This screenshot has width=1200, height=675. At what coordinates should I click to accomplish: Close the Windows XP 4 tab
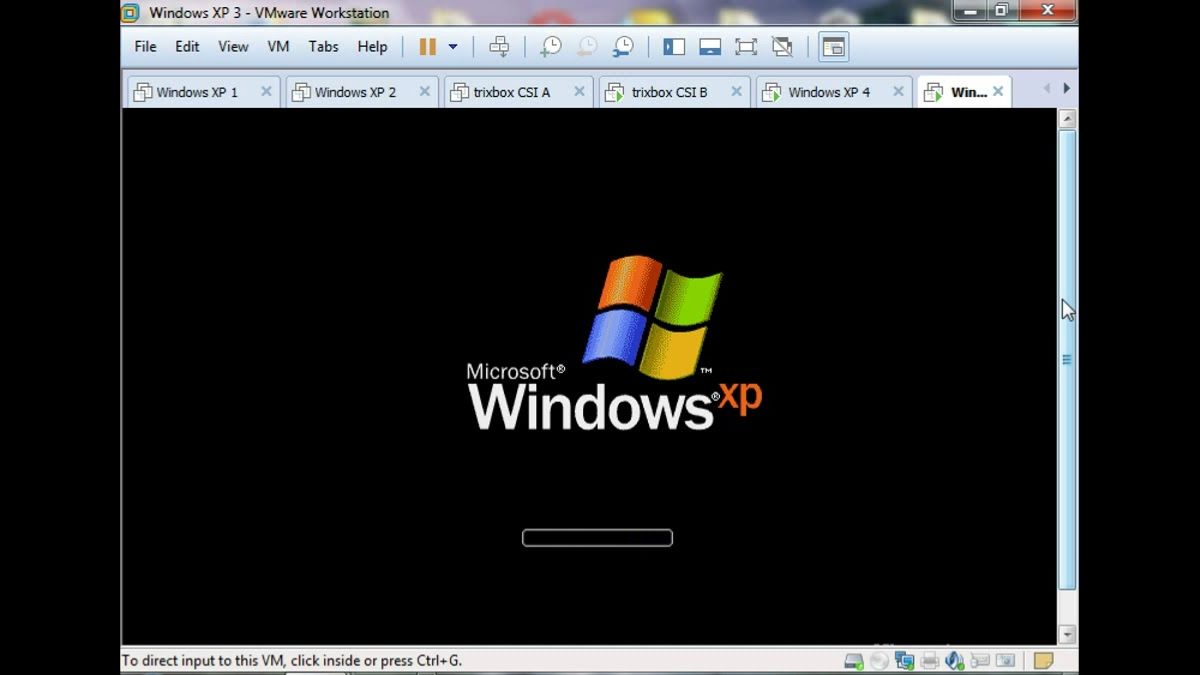click(x=898, y=91)
